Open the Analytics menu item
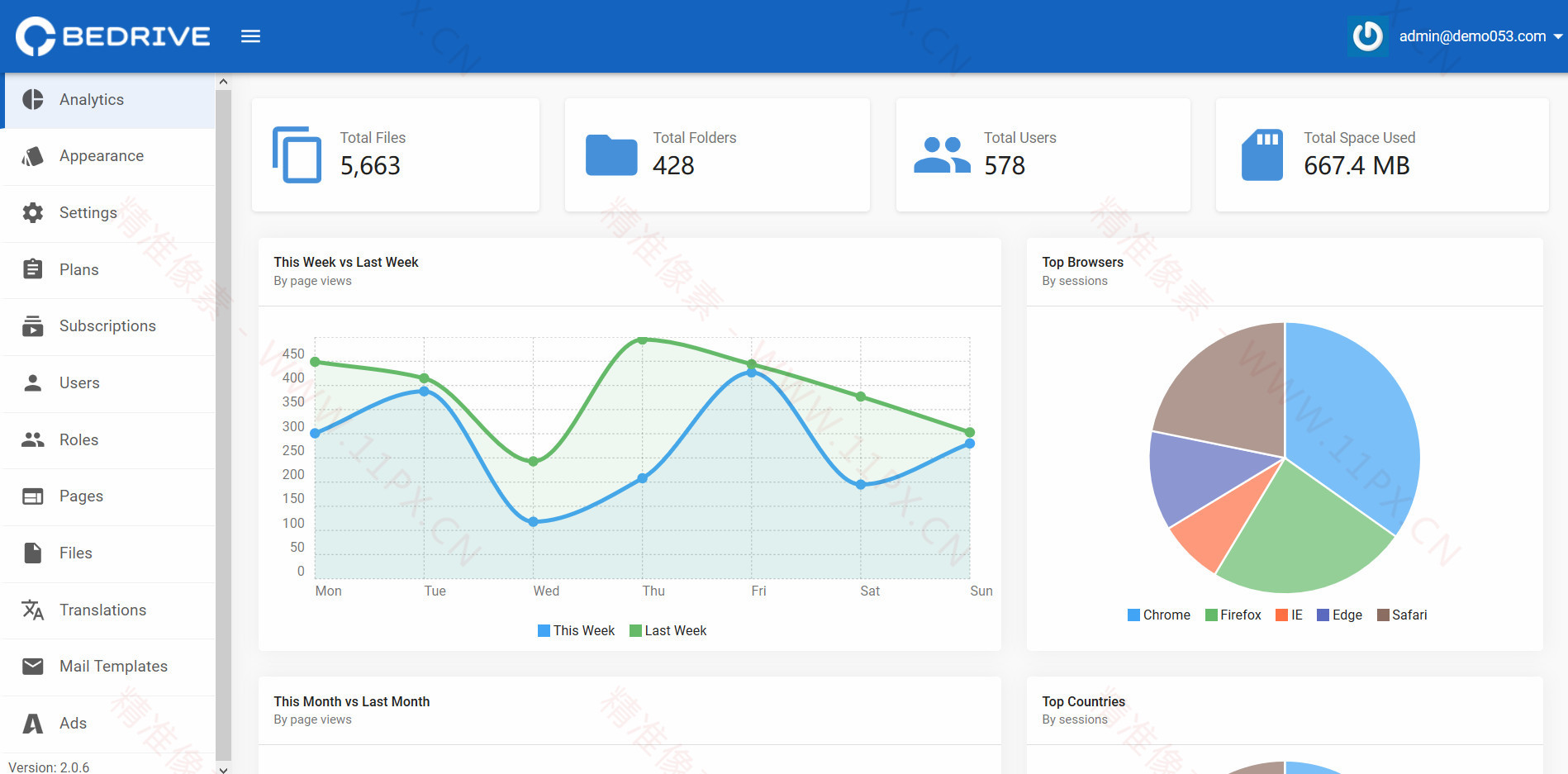 [107, 100]
